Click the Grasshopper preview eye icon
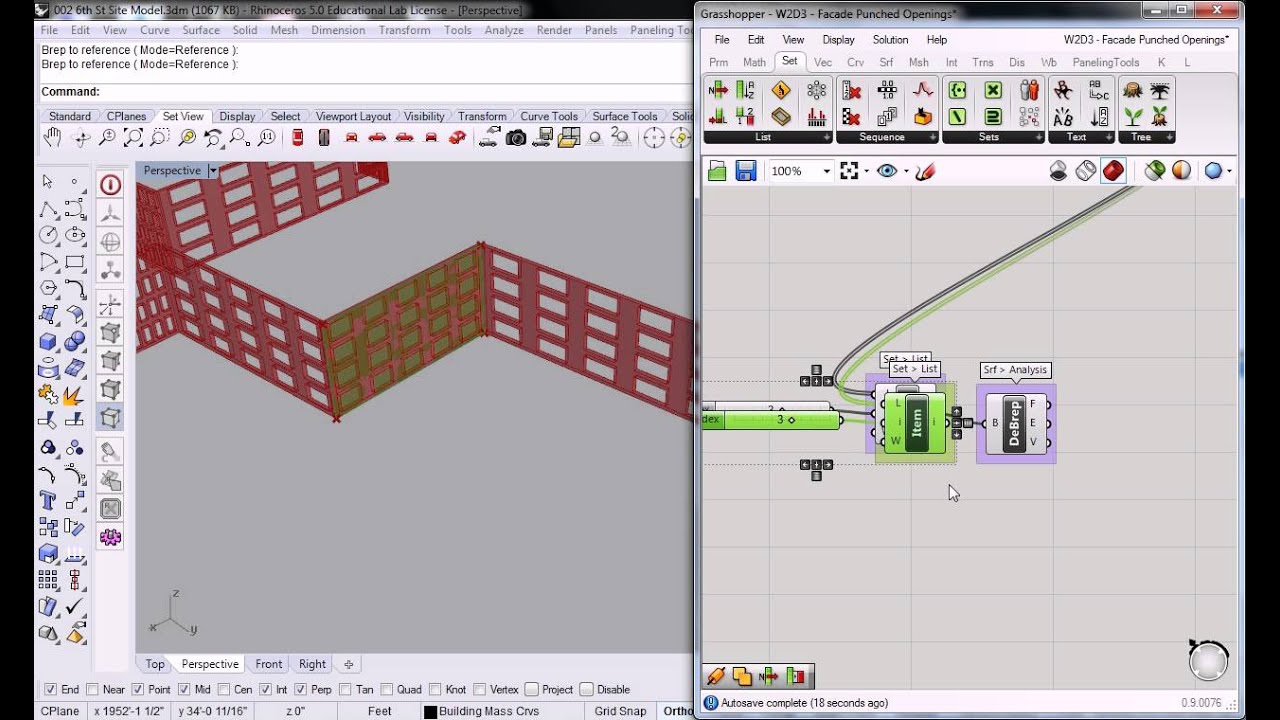The image size is (1280, 720). pyautogui.click(x=887, y=171)
